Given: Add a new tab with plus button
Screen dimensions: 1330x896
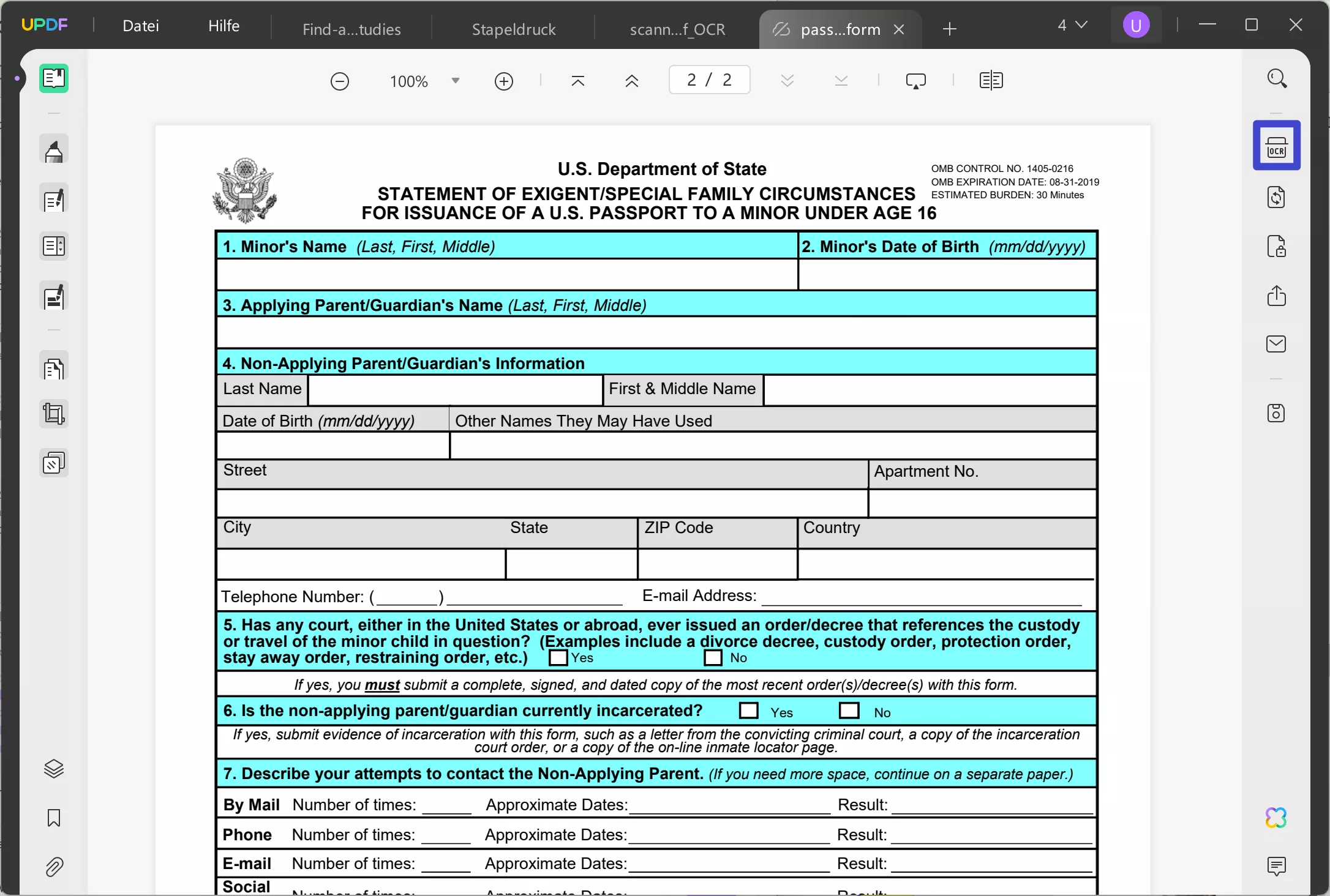Looking at the screenshot, I should (949, 29).
